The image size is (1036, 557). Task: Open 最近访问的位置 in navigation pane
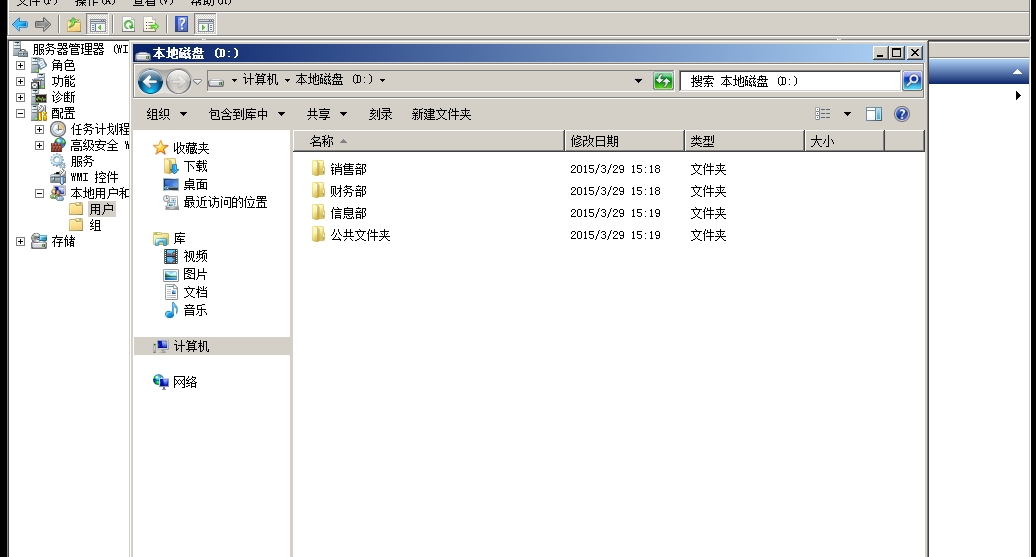(x=225, y=202)
